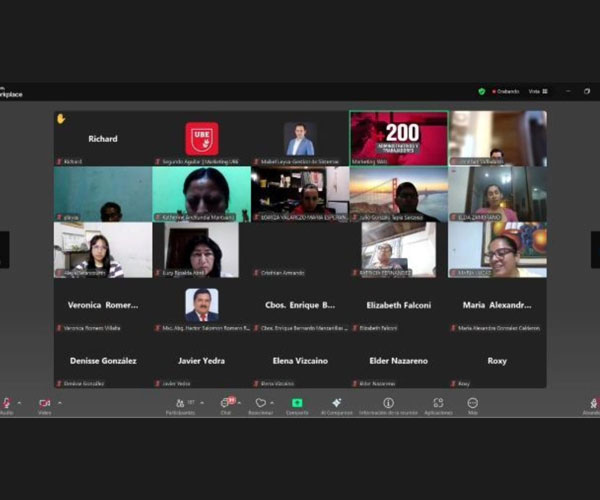The width and height of the screenshot is (600, 500).
Task: Click muted mic icon beside Elena Vizcaino label
Action: [256, 383]
